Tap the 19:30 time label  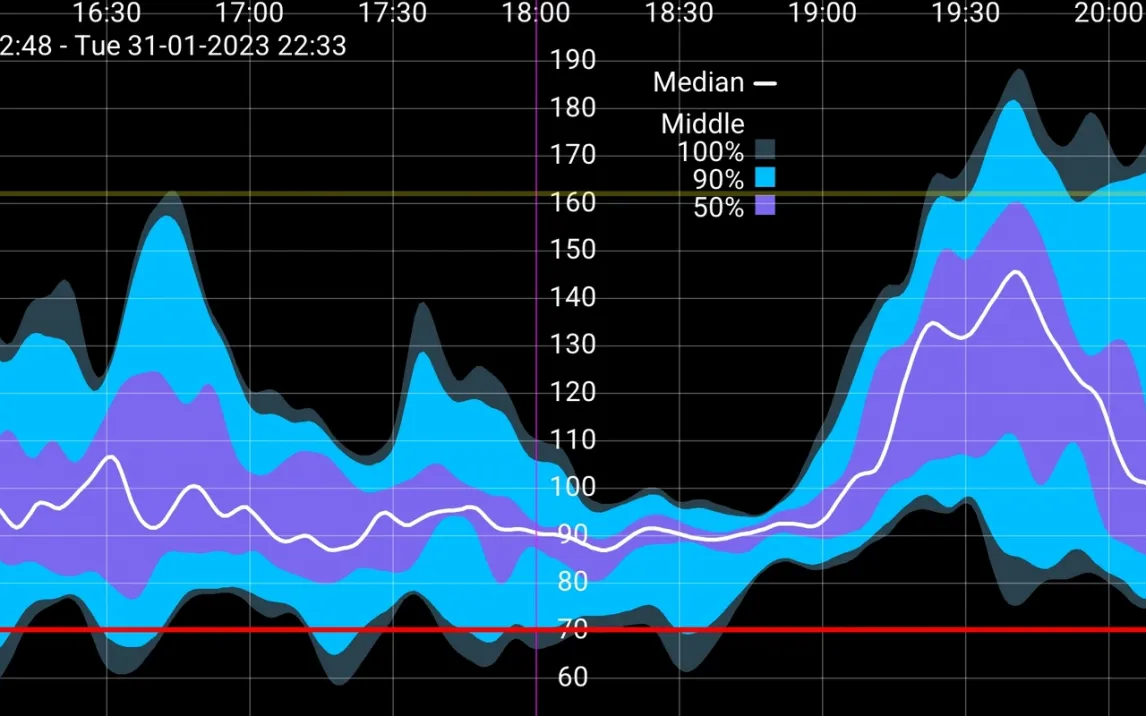pos(965,13)
